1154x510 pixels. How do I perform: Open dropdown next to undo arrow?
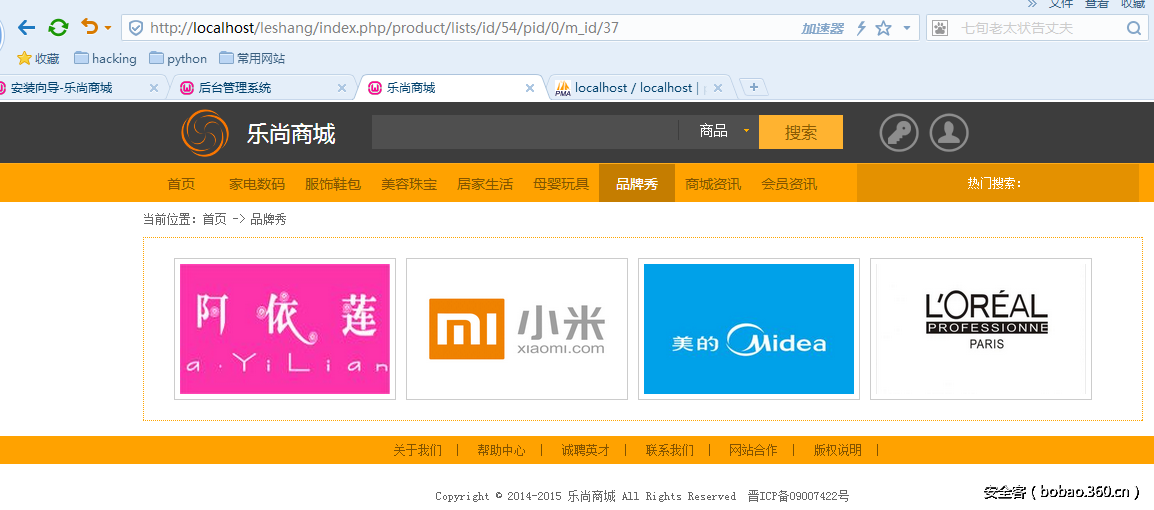click(108, 28)
